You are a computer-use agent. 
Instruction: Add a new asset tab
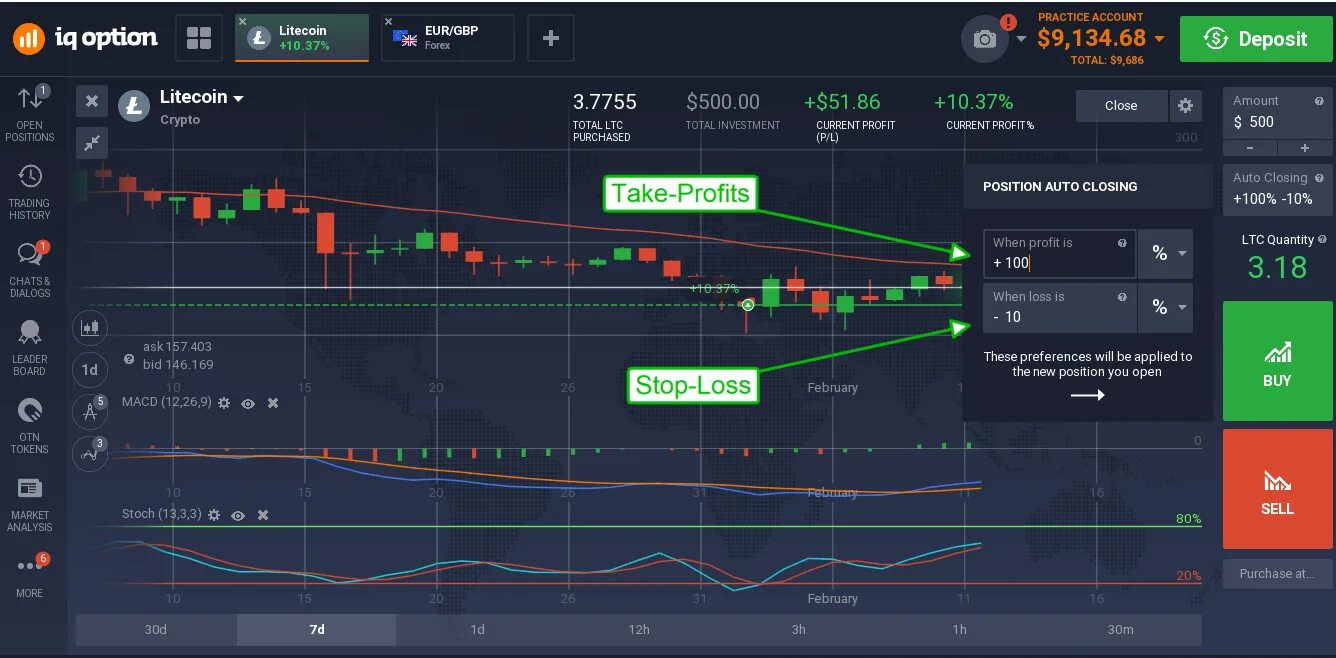pyautogui.click(x=550, y=39)
